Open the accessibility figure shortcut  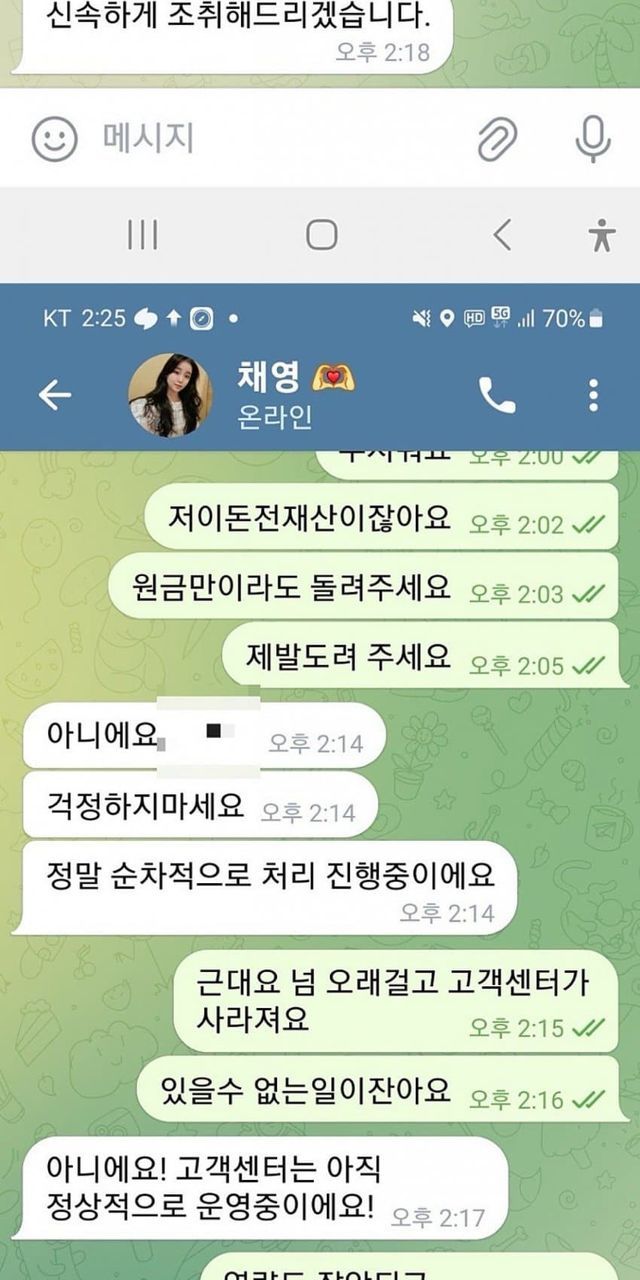601,235
